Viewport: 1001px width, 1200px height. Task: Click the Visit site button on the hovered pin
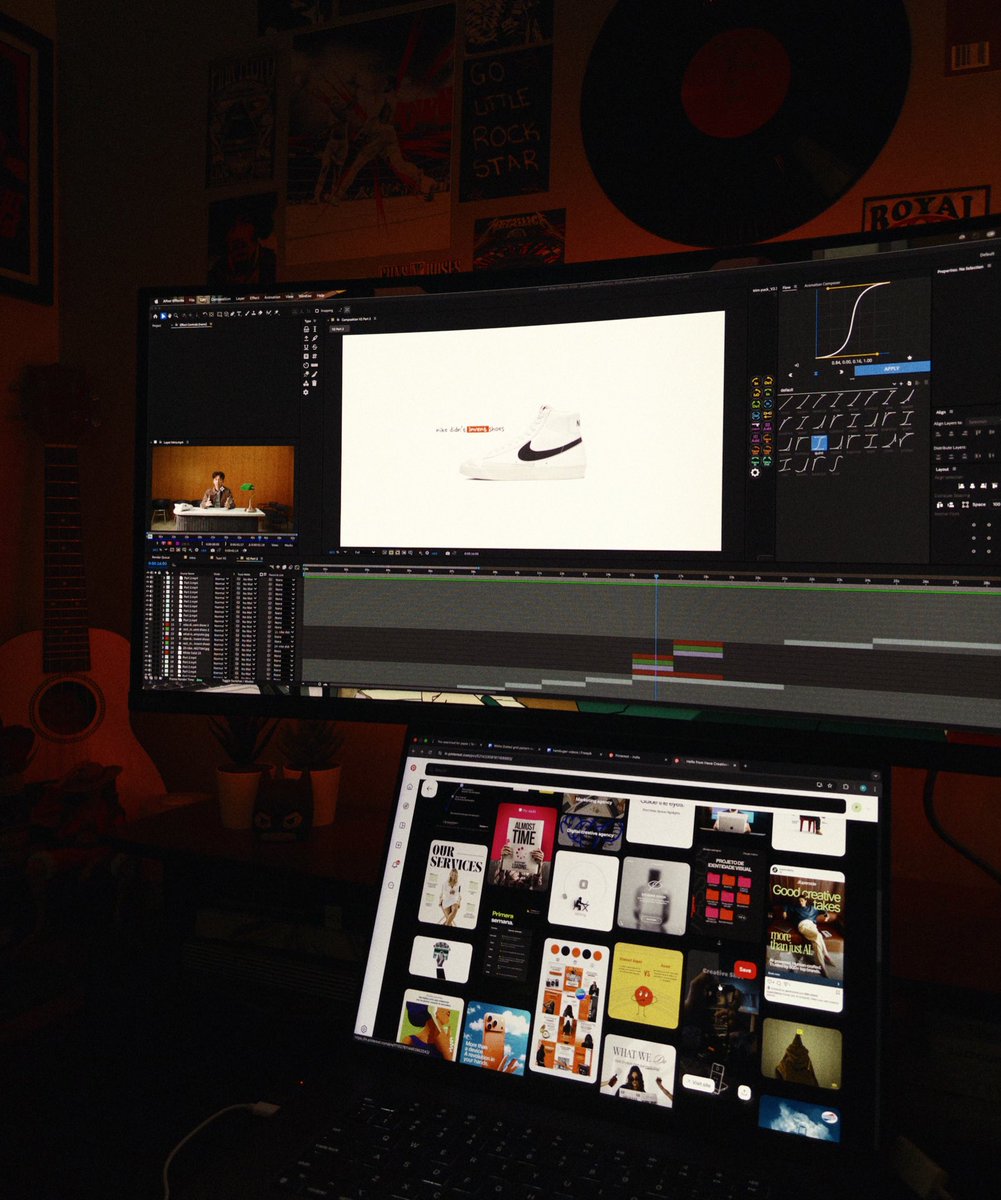click(698, 1082)
